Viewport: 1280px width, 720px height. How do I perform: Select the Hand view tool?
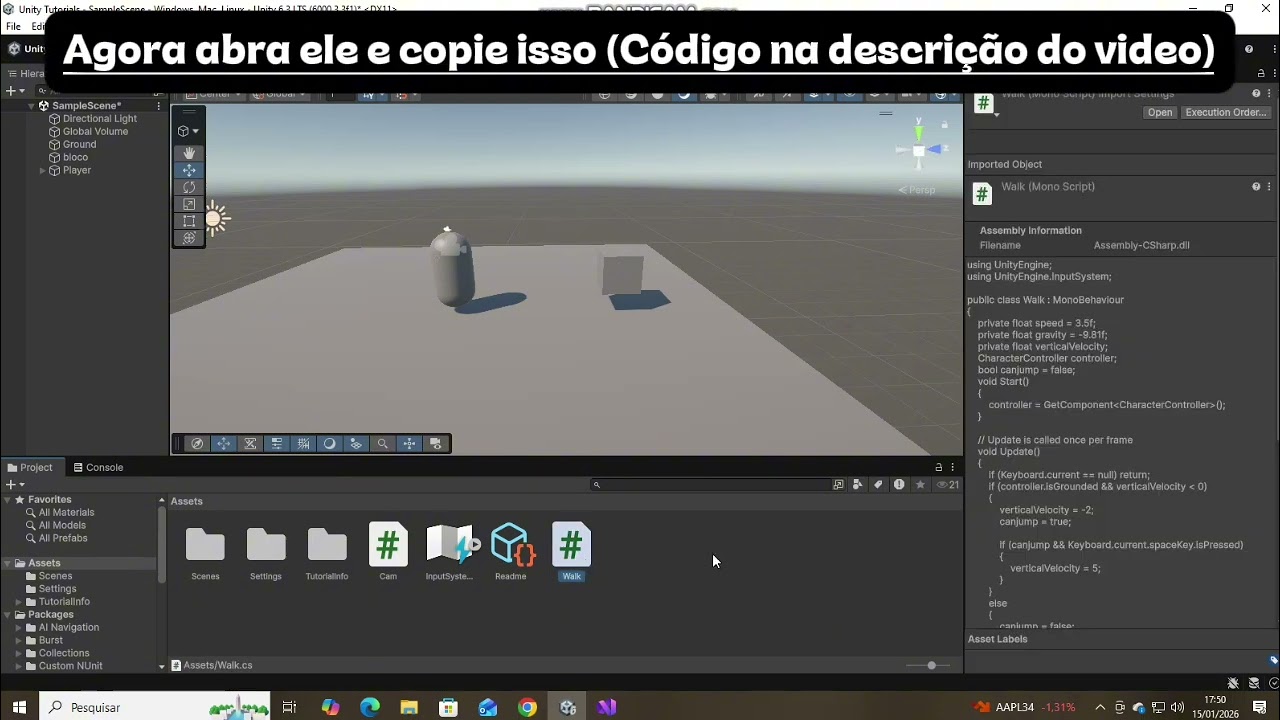189,153
